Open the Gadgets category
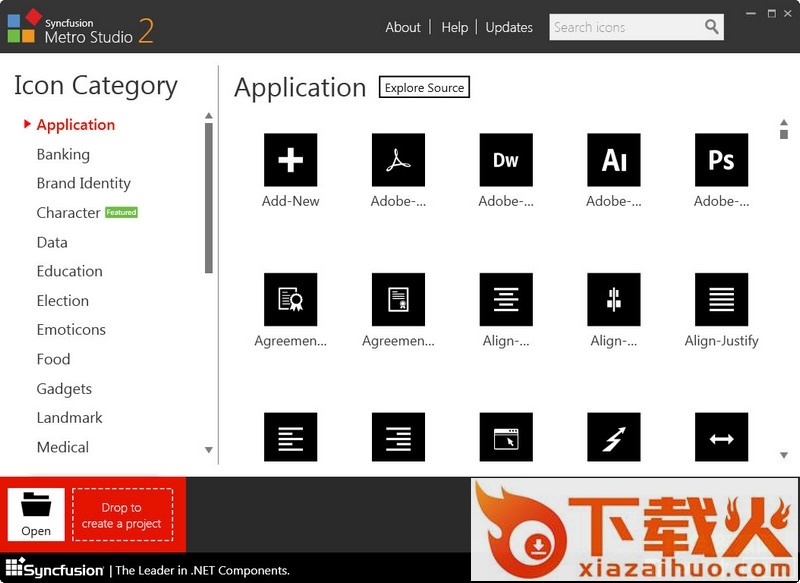 (x=64, y=389)
